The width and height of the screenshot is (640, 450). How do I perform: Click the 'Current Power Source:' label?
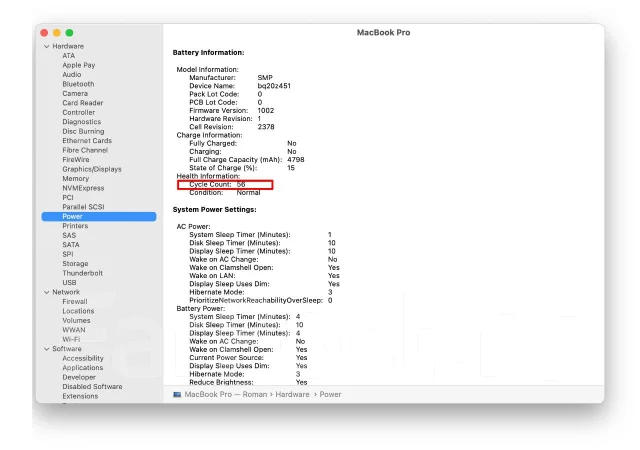[227, 358]
